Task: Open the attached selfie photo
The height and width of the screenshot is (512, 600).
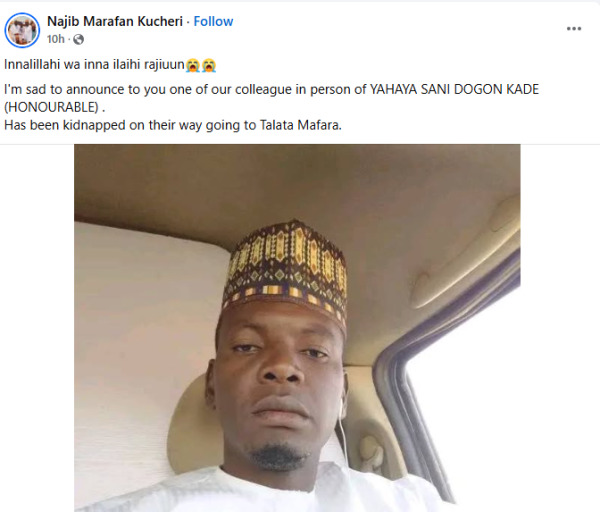Action: point(297,328)
